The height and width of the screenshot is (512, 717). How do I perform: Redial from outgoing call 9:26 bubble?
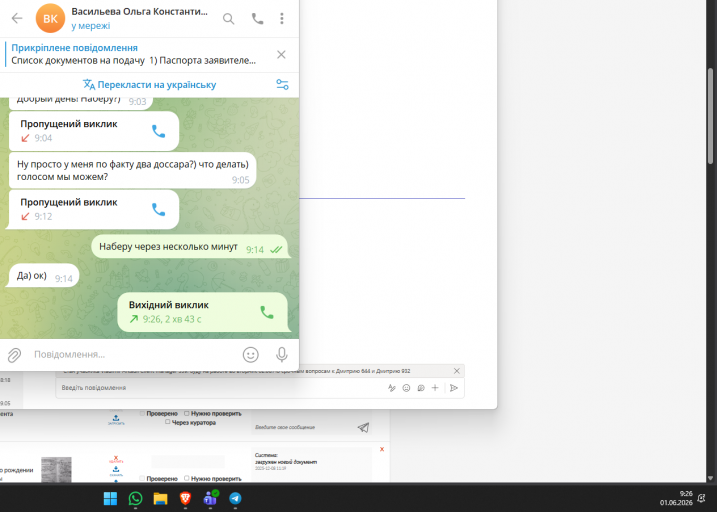(x=267, y=313)
